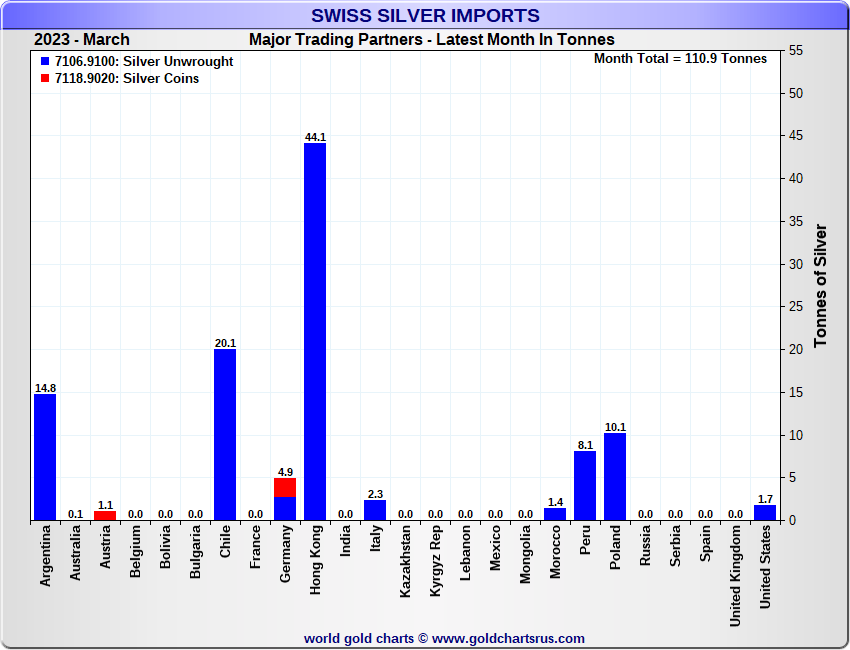Click the 'Tonnes of Silver' axis title
Image resolution: width=850 pixels, height=650 pixels.
pyautogui.click(x=820, y=286)
